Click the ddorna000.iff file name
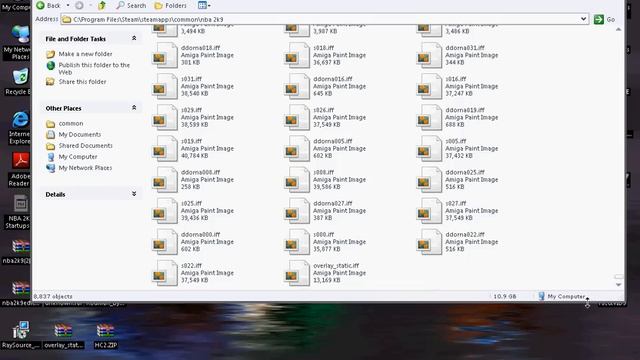Viewport: 640px width, 360px height. (200, 234)
